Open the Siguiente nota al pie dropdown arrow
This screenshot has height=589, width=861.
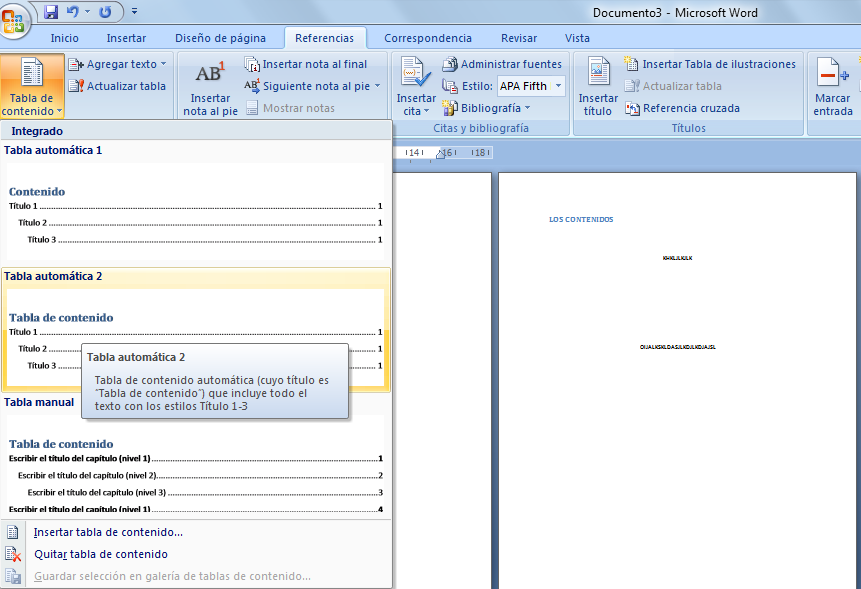click(x=377, y=86)
